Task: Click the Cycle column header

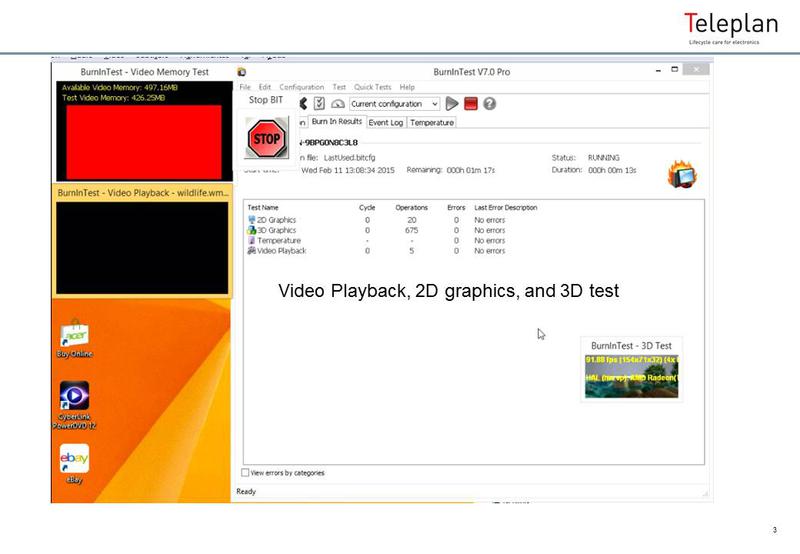Action: coord(367,208)
